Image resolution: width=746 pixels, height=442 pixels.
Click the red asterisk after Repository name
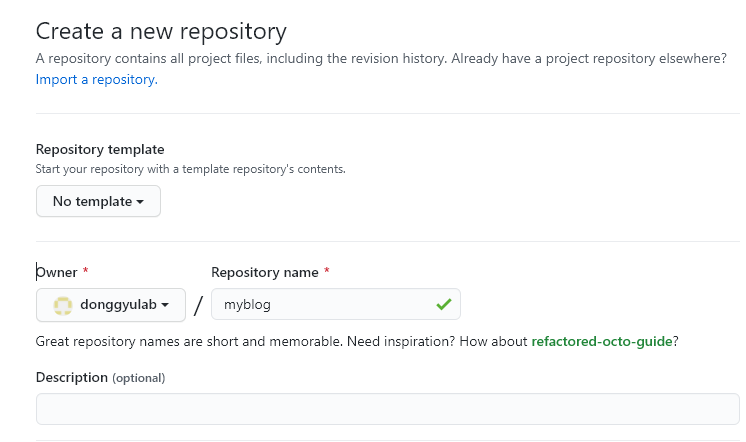coord(327,272)
